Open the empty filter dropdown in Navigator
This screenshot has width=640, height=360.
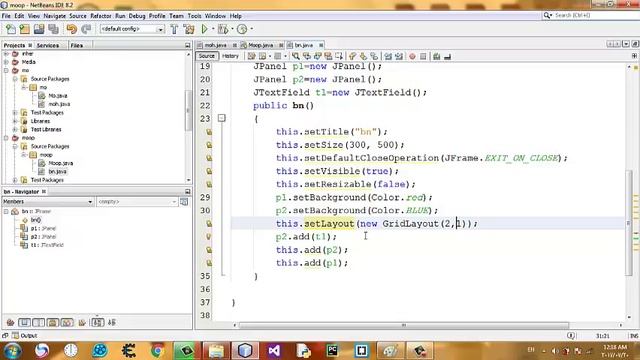137,202
